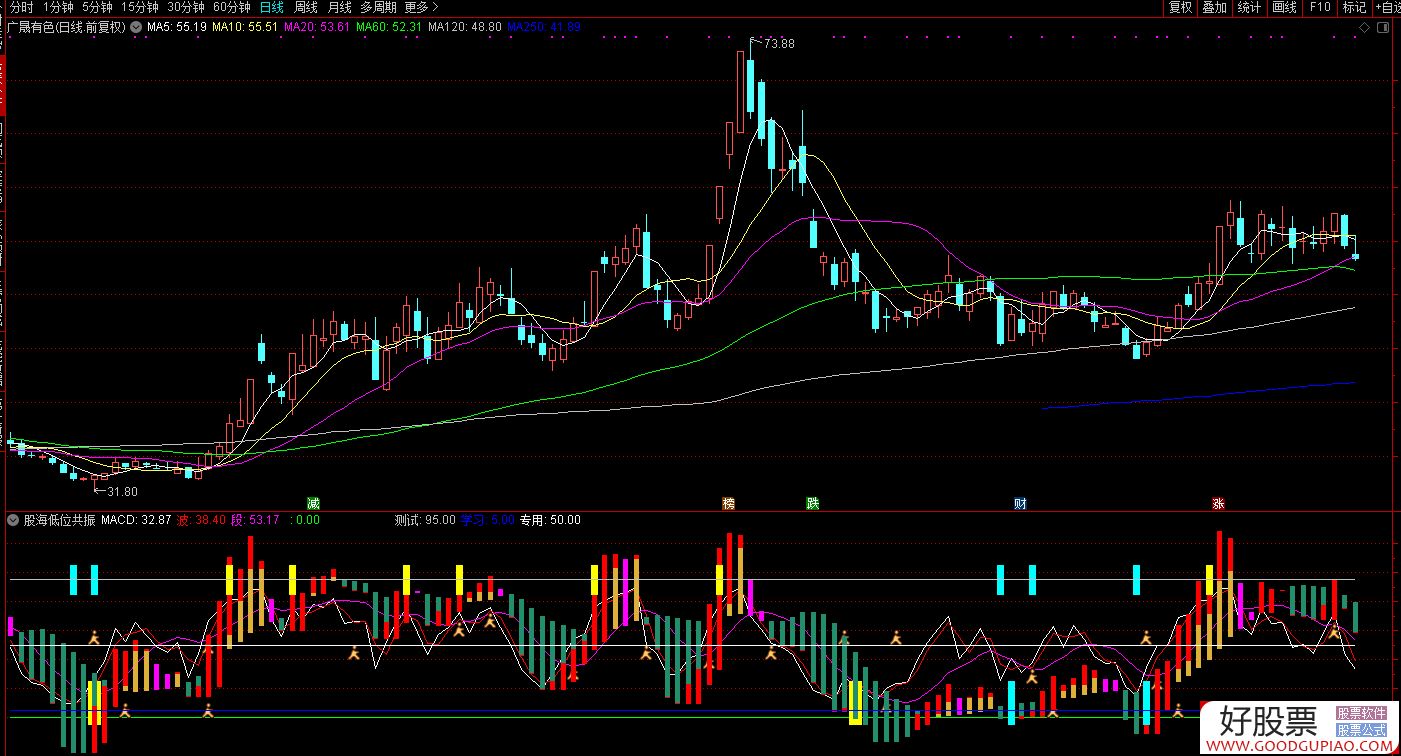Click the orange 榜 event marker

pyautogui.click(x=729, y=503)
